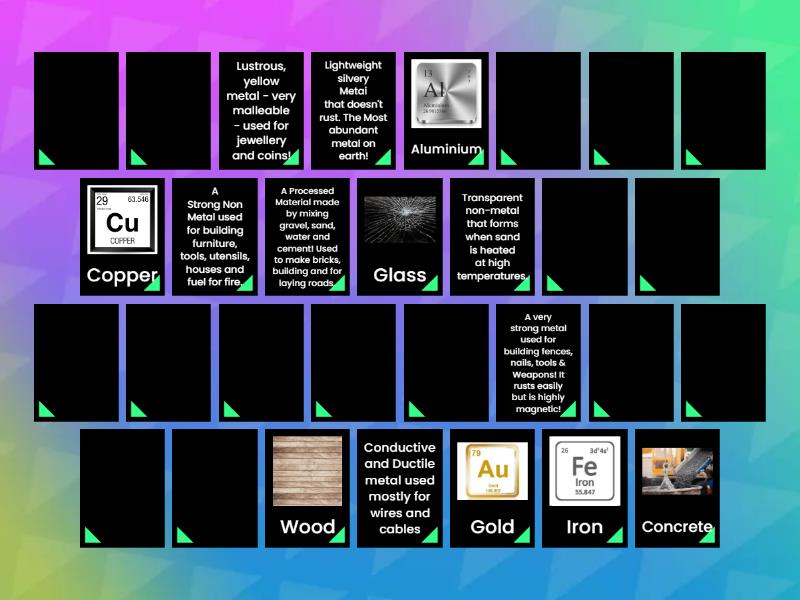Click the green flip corner of the Iron card
Viewport: 800px width, 600px height.
617,536
